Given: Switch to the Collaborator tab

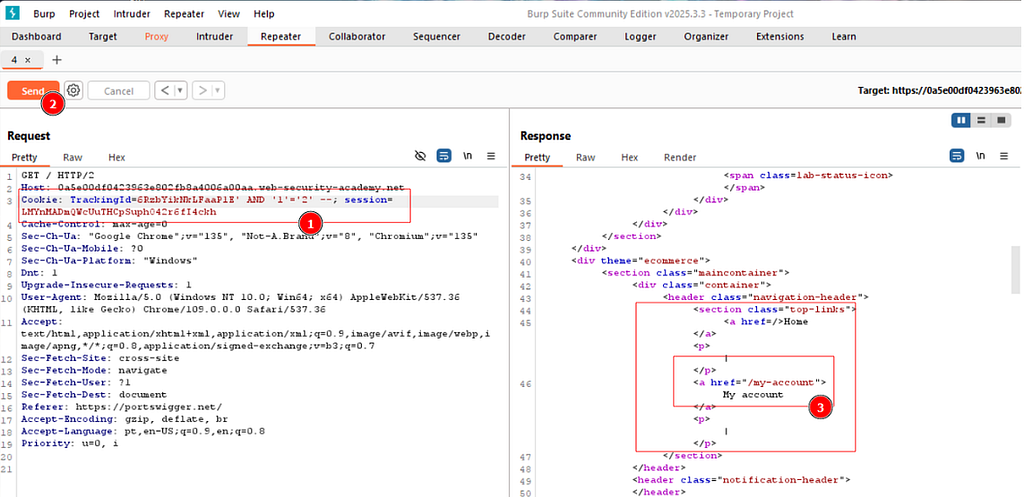Looking at the screenshot, I should click(357, 37).
